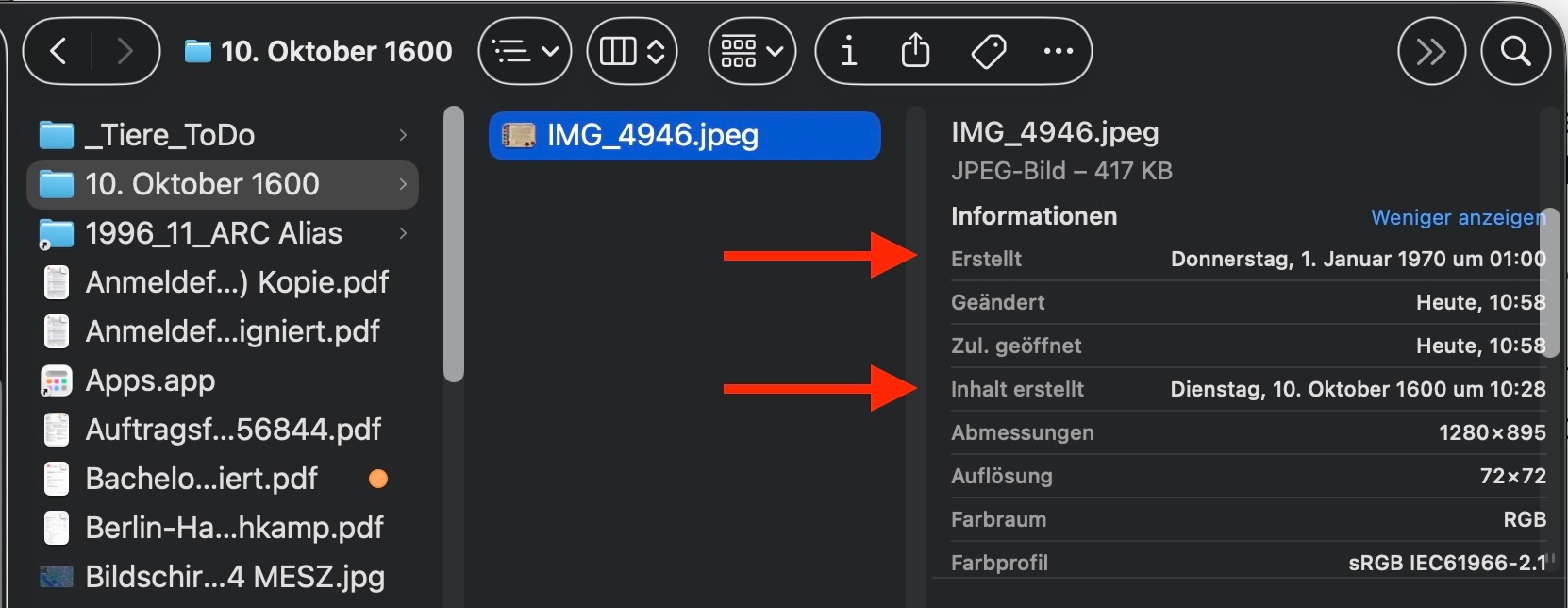
Task: Select Berlin-Ha...hkamp.pdf file
Action: coord(223,528)
